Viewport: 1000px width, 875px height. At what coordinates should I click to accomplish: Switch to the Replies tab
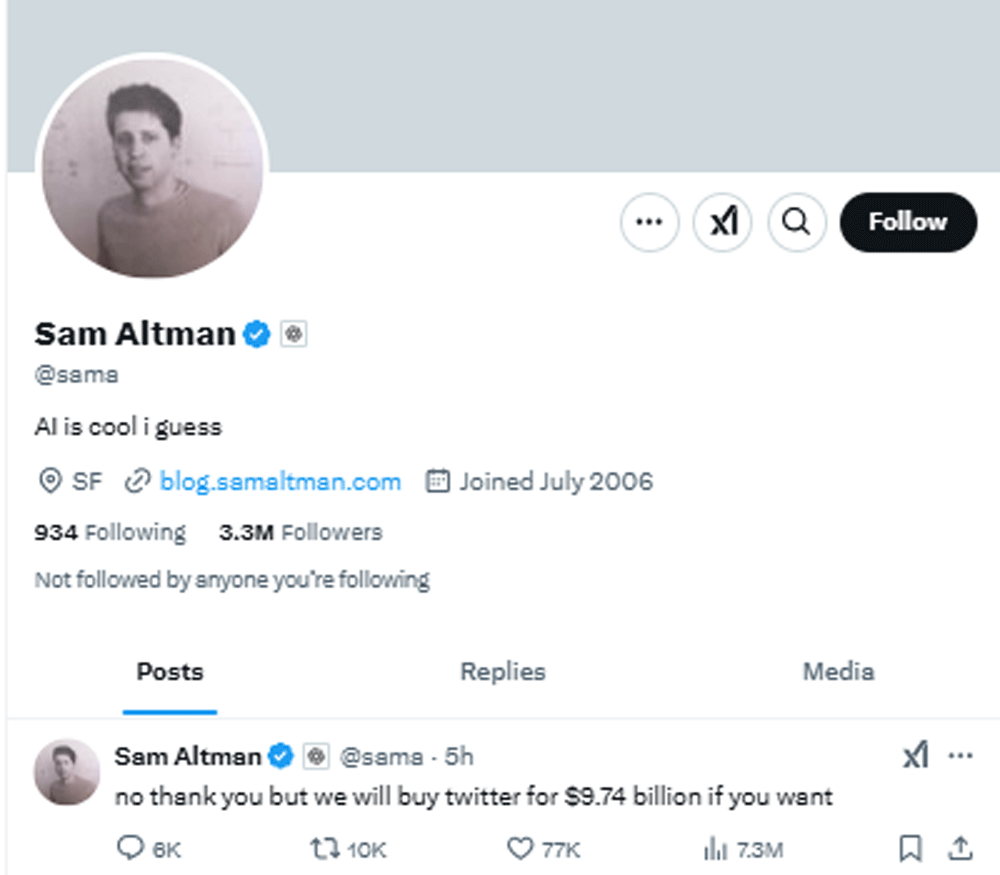coord(503,672)
